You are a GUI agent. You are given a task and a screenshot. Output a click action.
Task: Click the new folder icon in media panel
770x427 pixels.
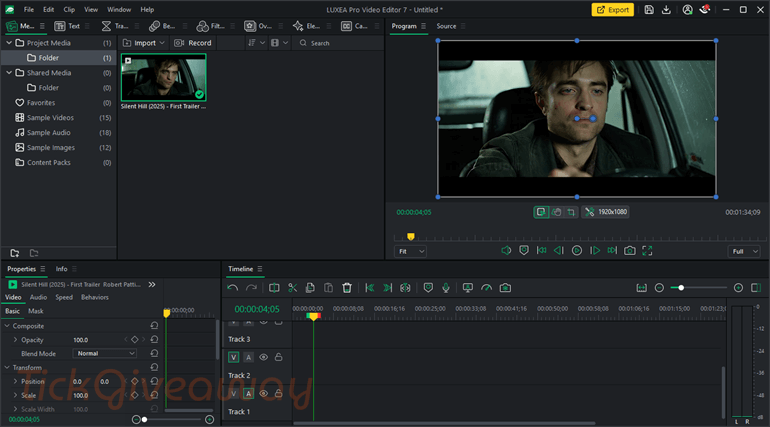tap(15, 253)
